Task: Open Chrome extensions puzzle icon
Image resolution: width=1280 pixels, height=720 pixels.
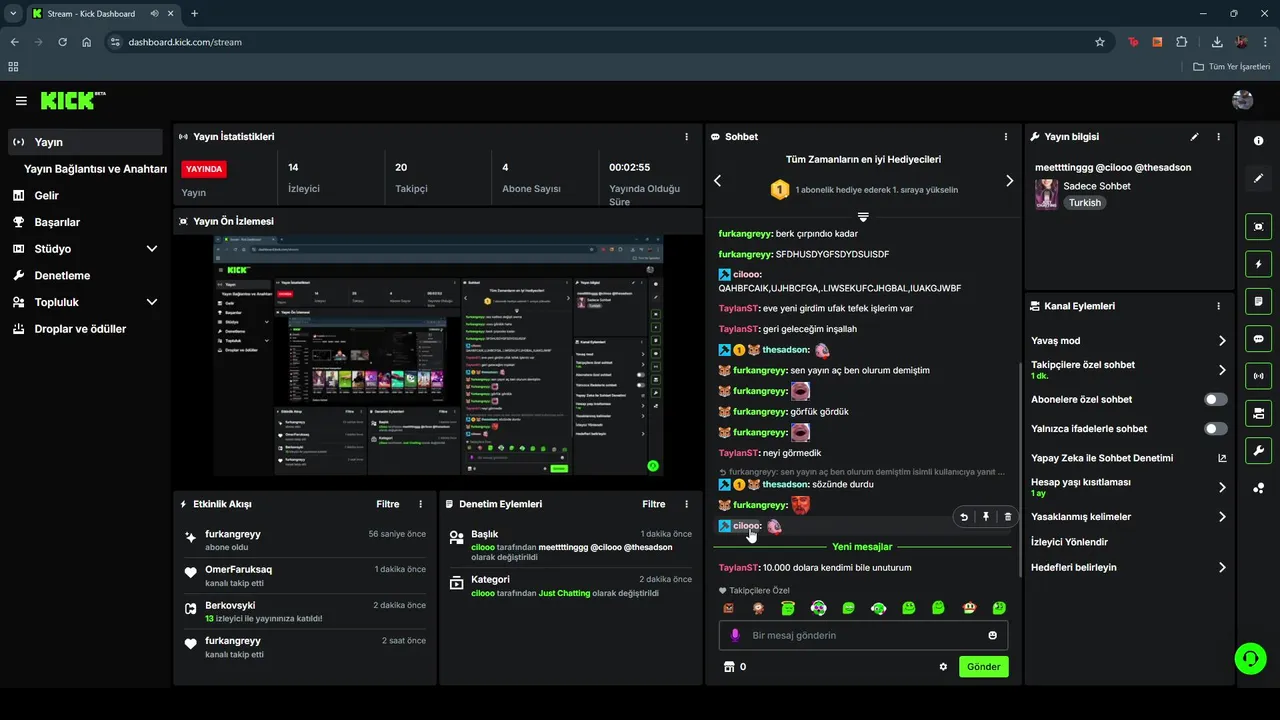Action: [x=1182, y=42]
